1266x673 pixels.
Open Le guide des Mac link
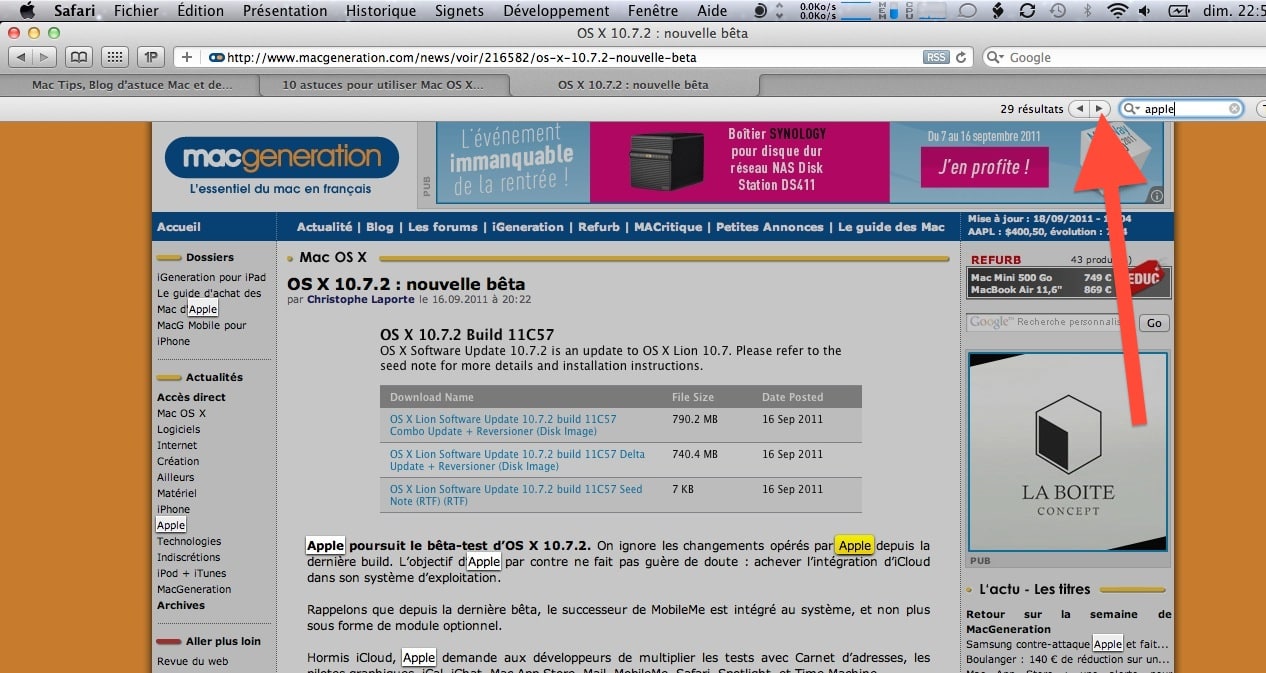[x=891, y=227]
